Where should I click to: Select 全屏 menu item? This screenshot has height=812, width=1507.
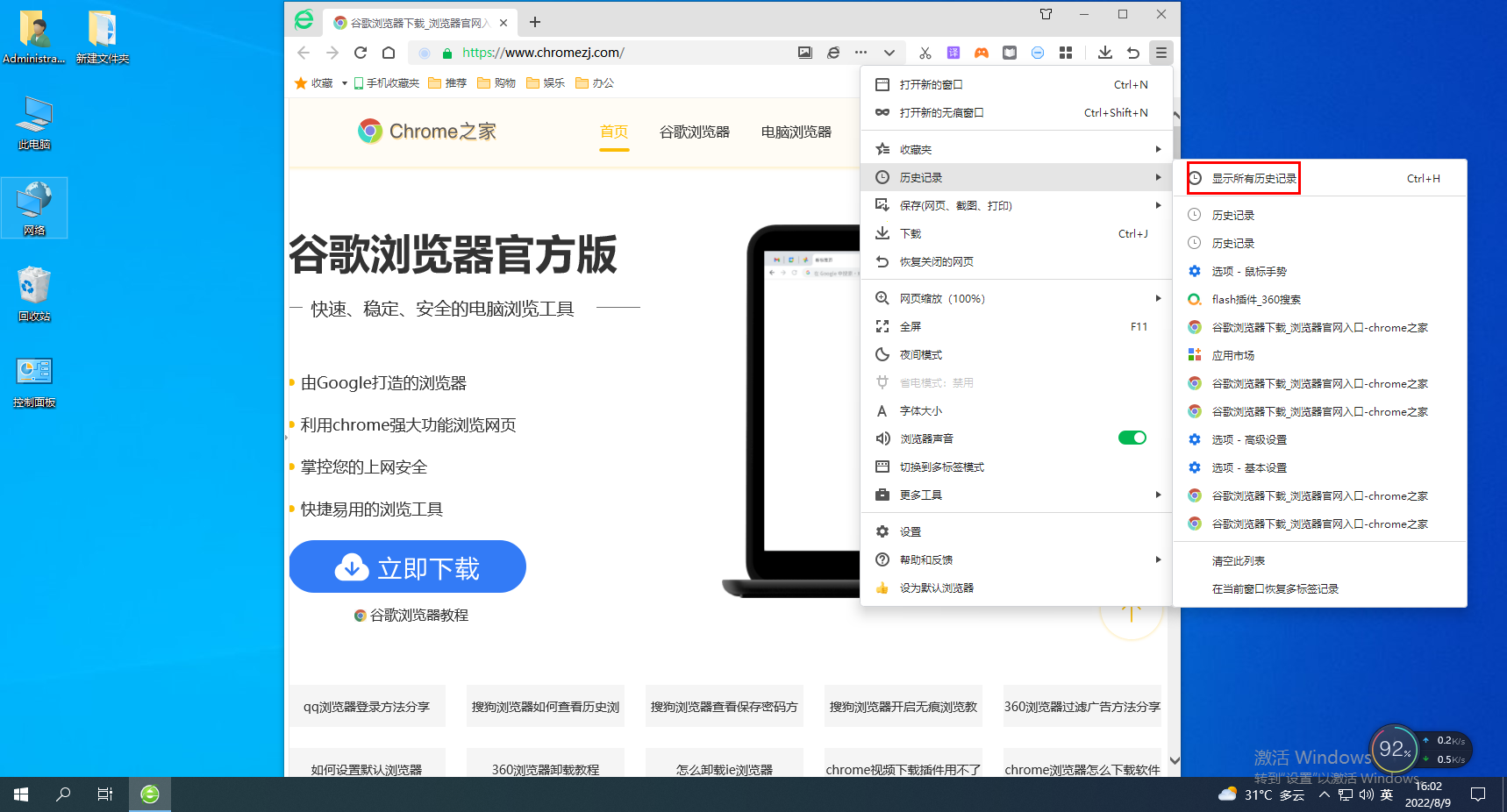tap(1017, 327)
